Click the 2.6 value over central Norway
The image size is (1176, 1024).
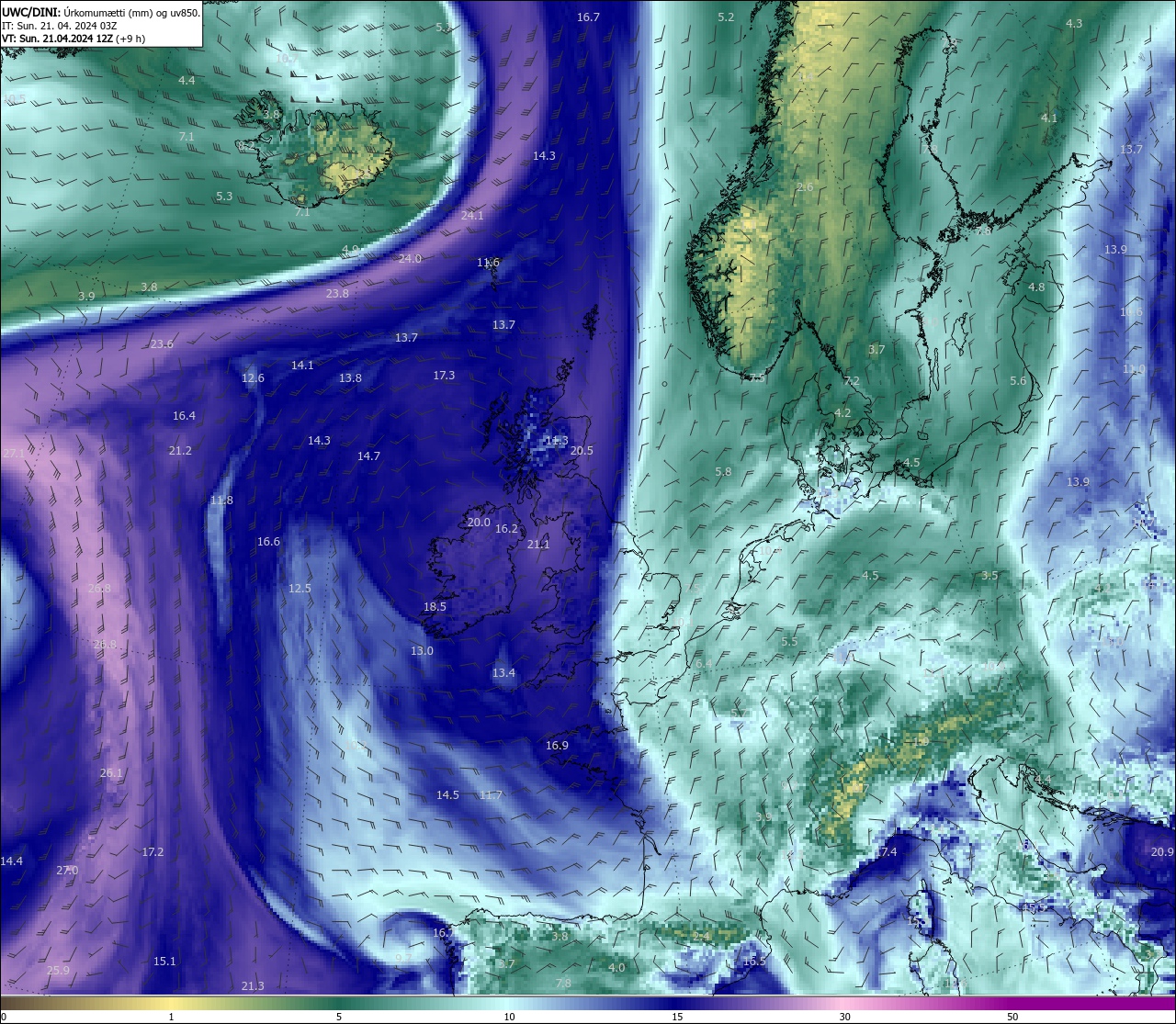[x=805, y=187]
